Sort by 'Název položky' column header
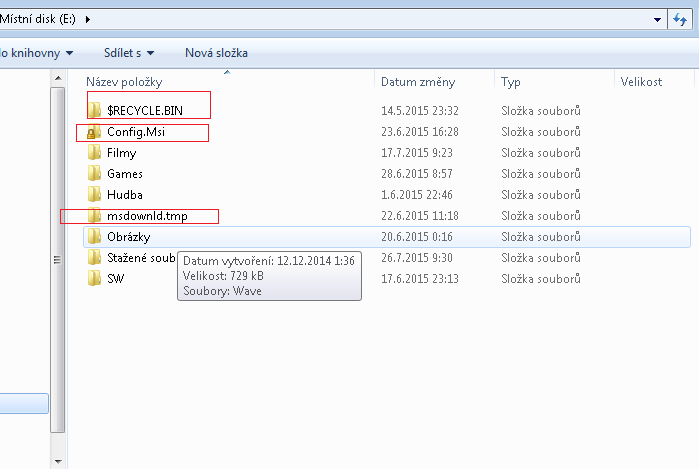Screen dimensions: 699x469 tap(124, 82)
